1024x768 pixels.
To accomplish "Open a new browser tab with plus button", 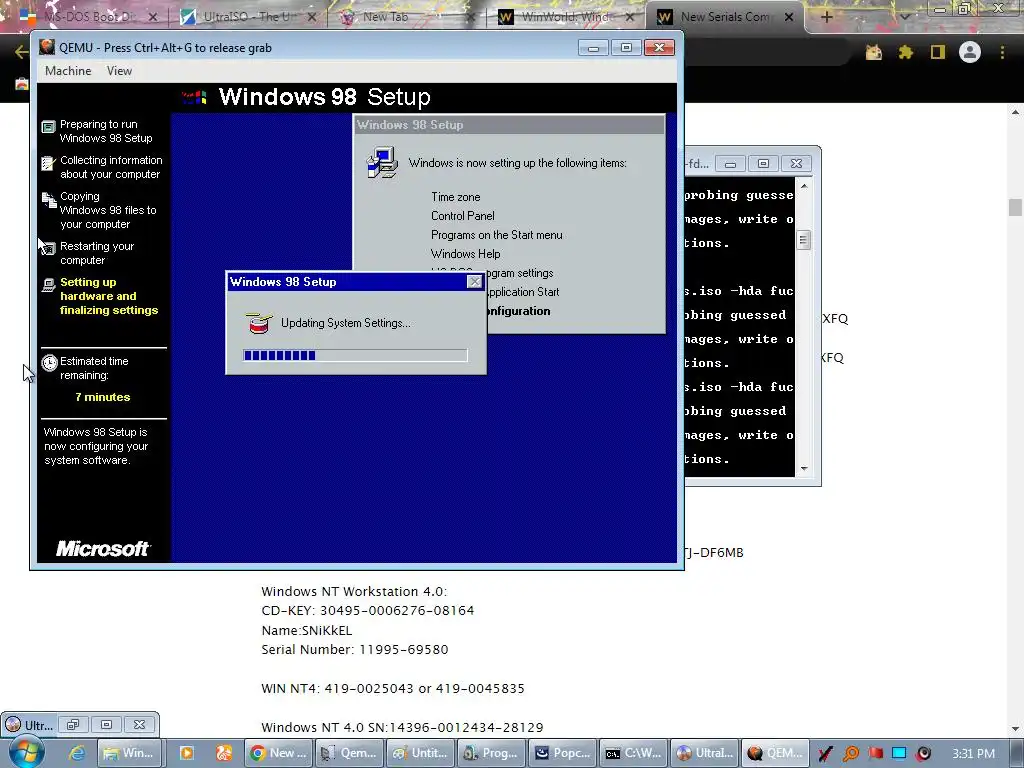I will 826,17.
